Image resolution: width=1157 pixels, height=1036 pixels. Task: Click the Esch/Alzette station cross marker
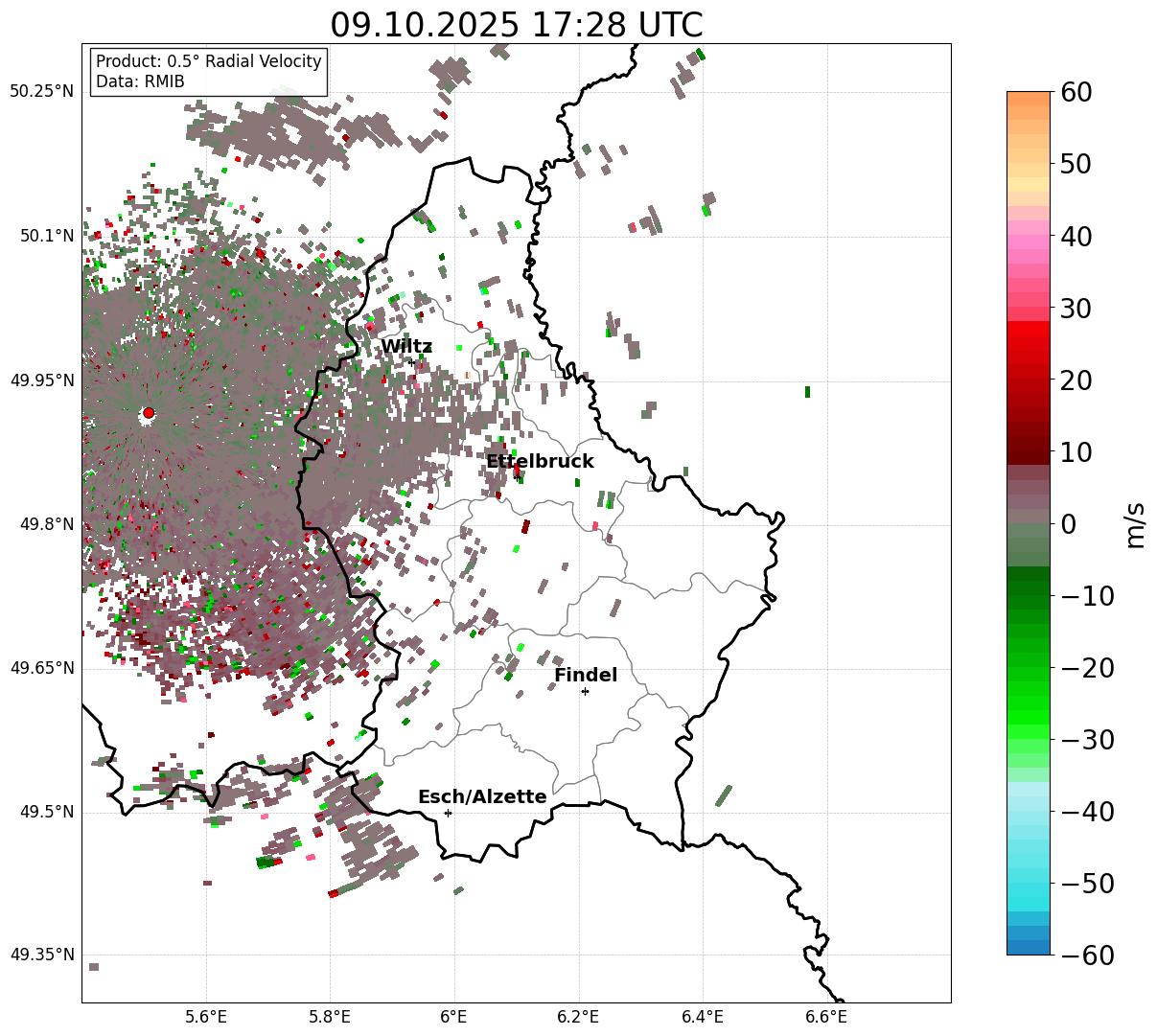click(x=448, y=813)
